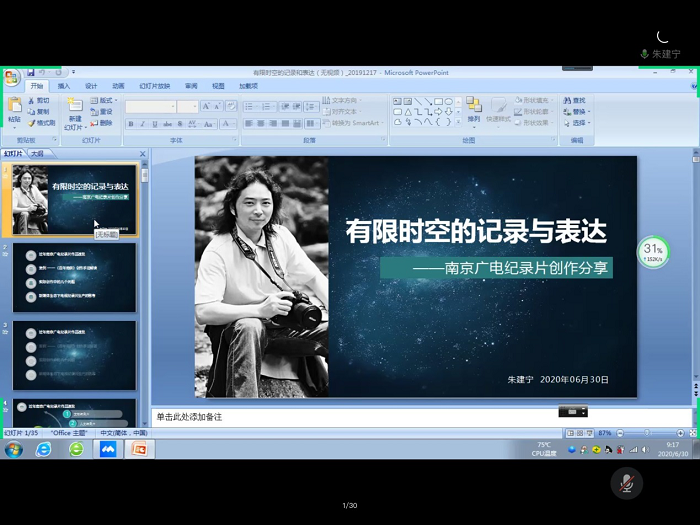Select the second slide thumbnail

coord(74,277)
